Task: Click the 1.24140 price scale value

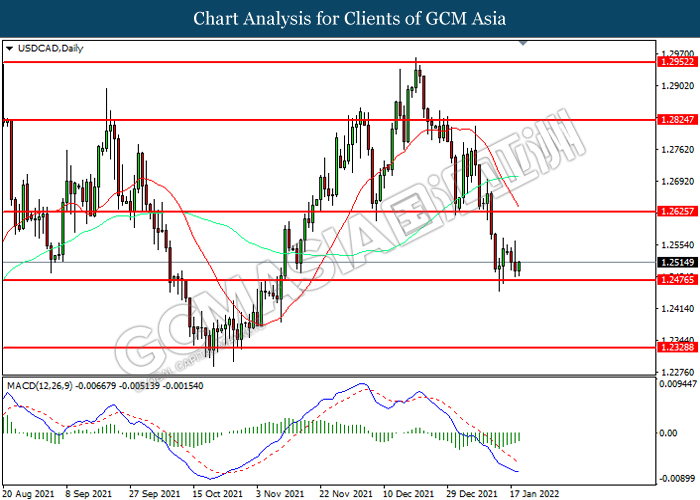Action: click(x=677, y=308)
